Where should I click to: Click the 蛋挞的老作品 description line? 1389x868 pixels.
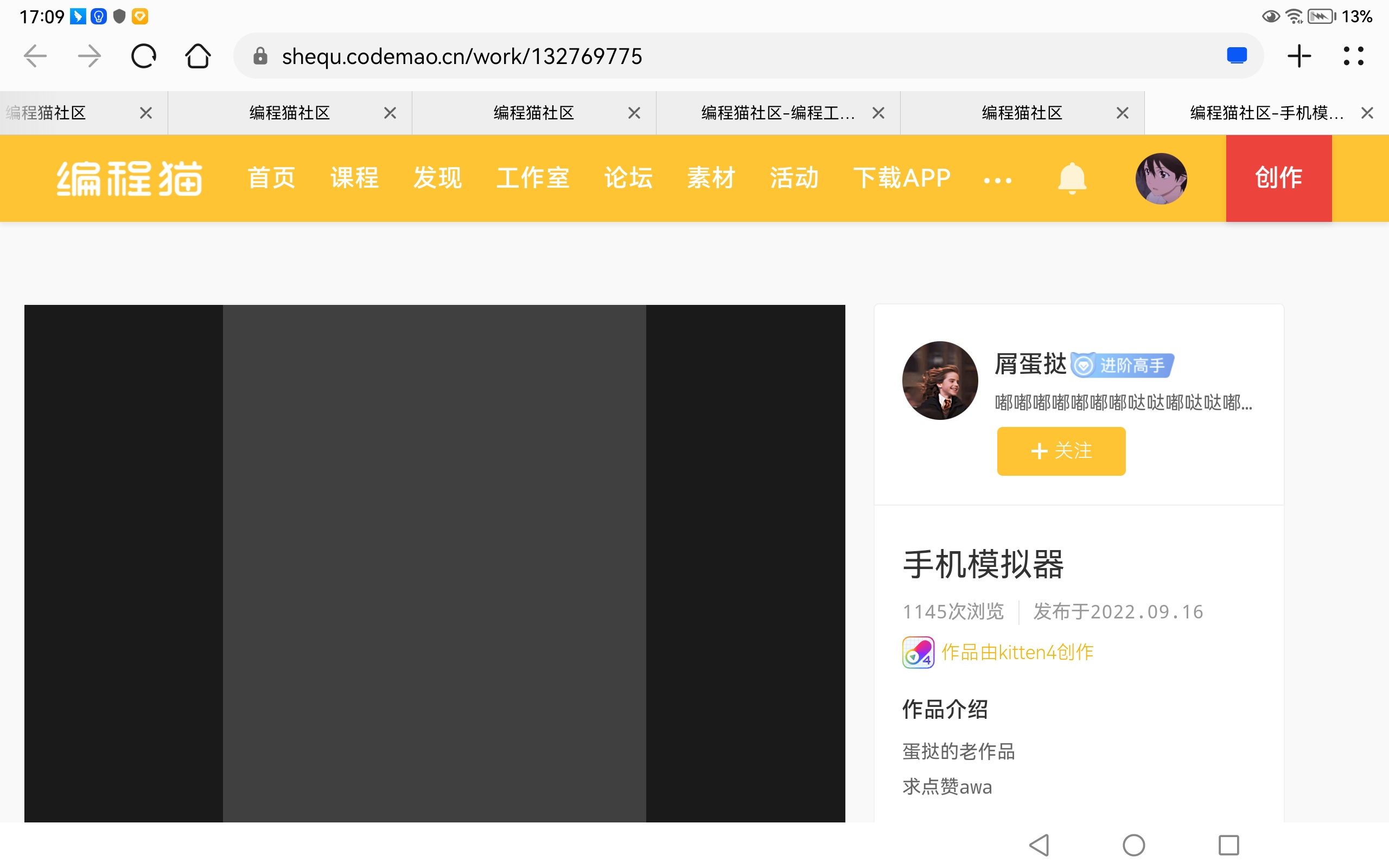pyautogui.click(x=959, y=751)
